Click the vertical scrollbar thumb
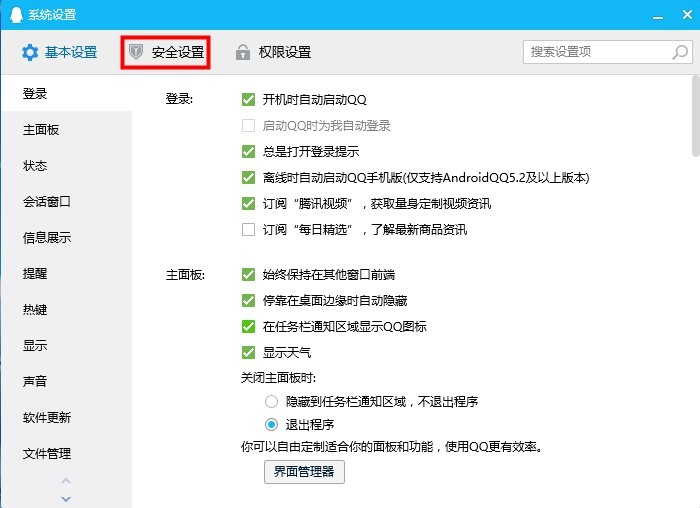The width and height of the screenshot is (700, 508). (696, 117)
